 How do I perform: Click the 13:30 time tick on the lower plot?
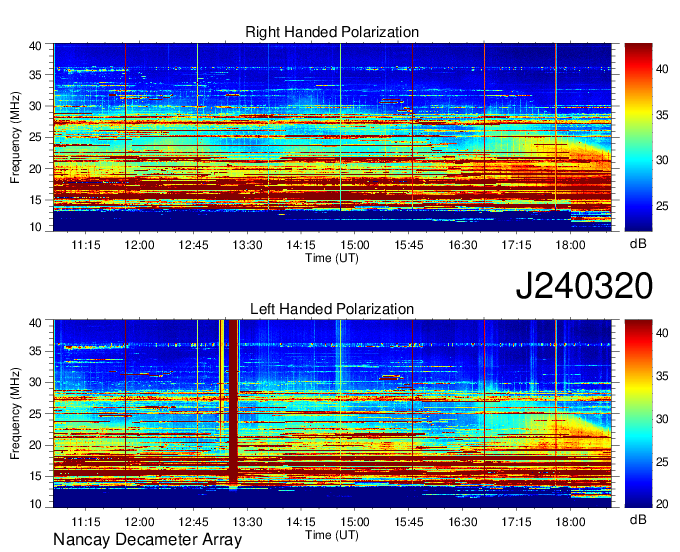pyautogui.click(x=247, y=522)
